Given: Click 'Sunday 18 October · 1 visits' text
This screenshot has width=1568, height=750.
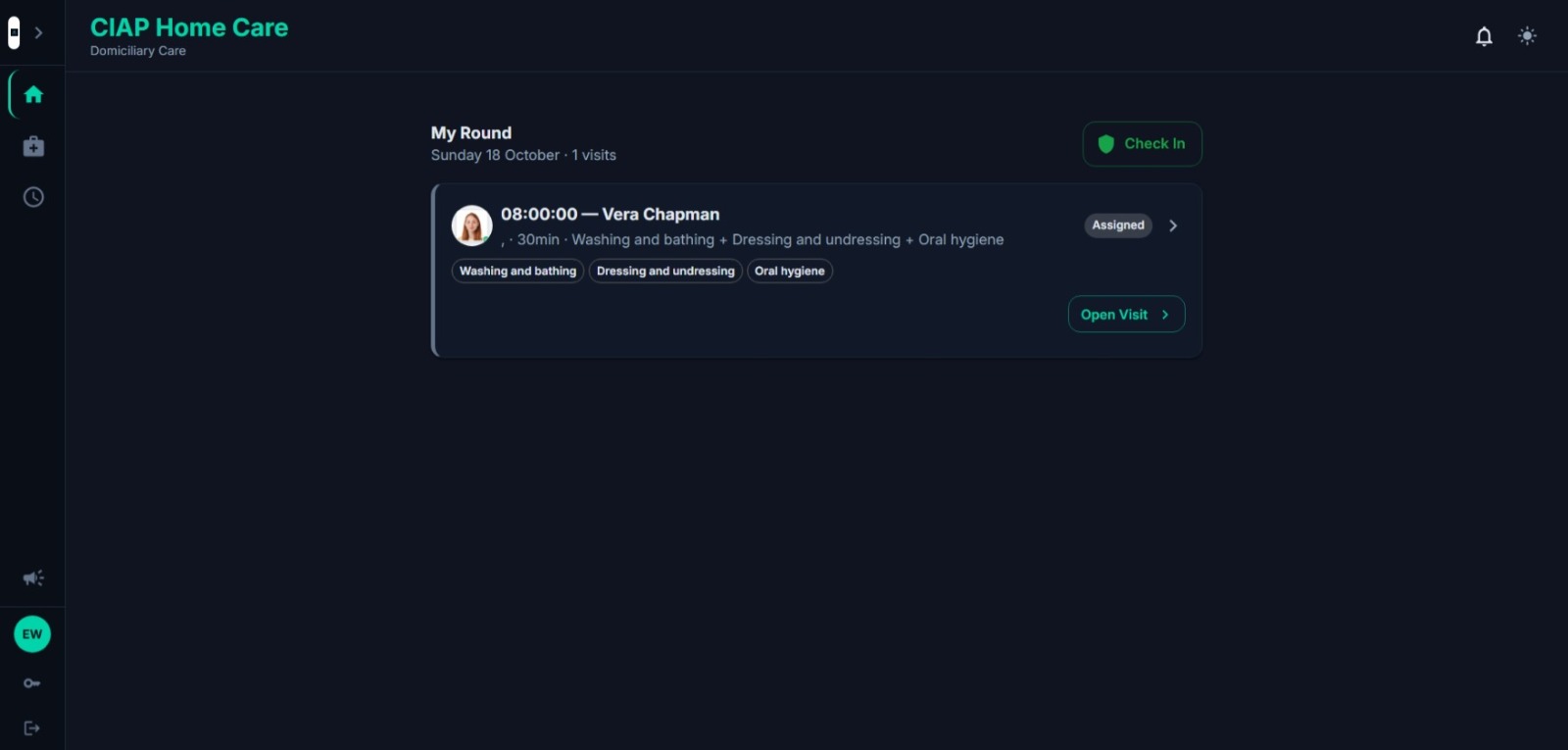Looking at the screenshot, I should click(523, 155).
